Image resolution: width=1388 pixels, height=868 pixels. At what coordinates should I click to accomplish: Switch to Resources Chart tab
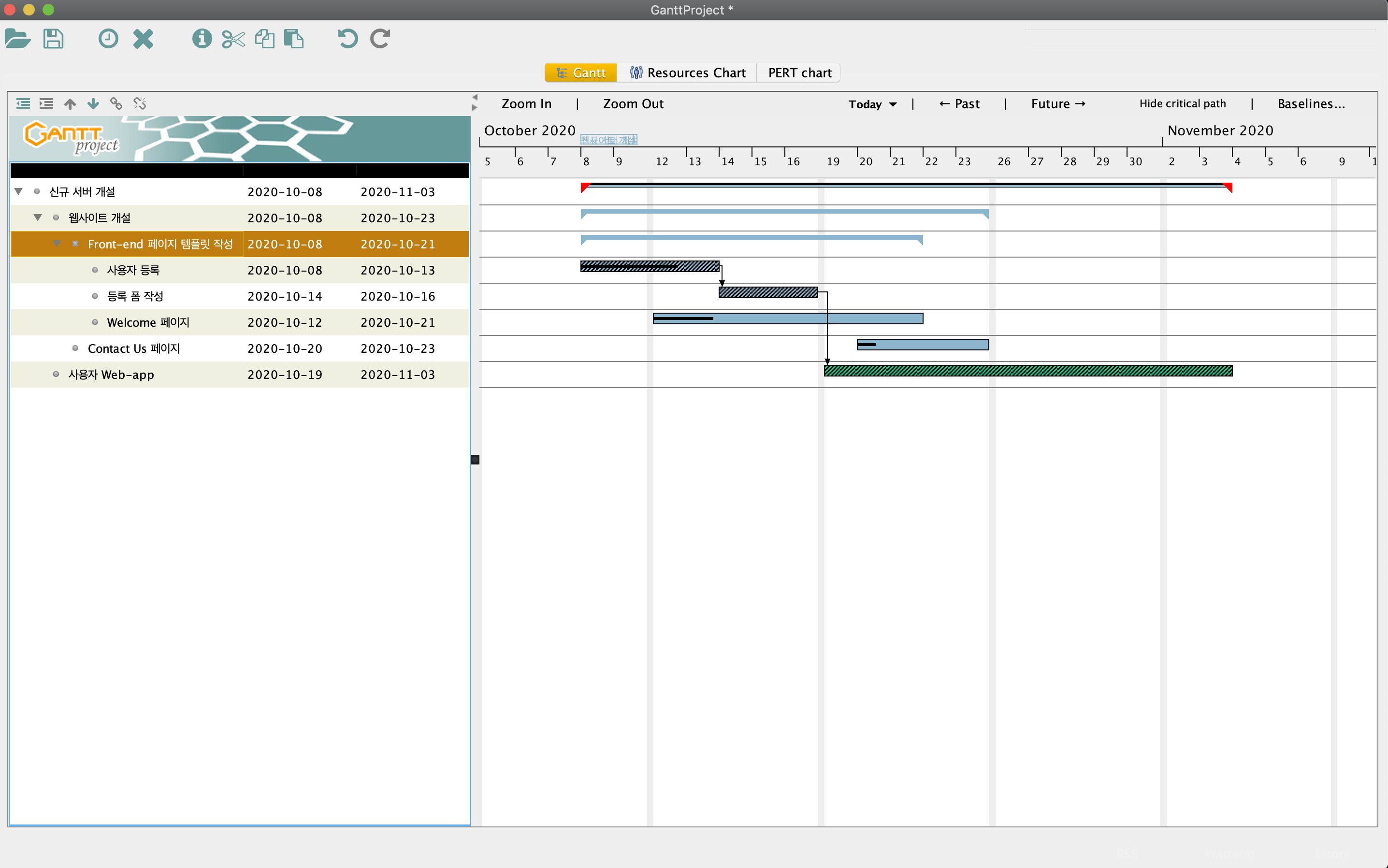click(x=687, y=73)
